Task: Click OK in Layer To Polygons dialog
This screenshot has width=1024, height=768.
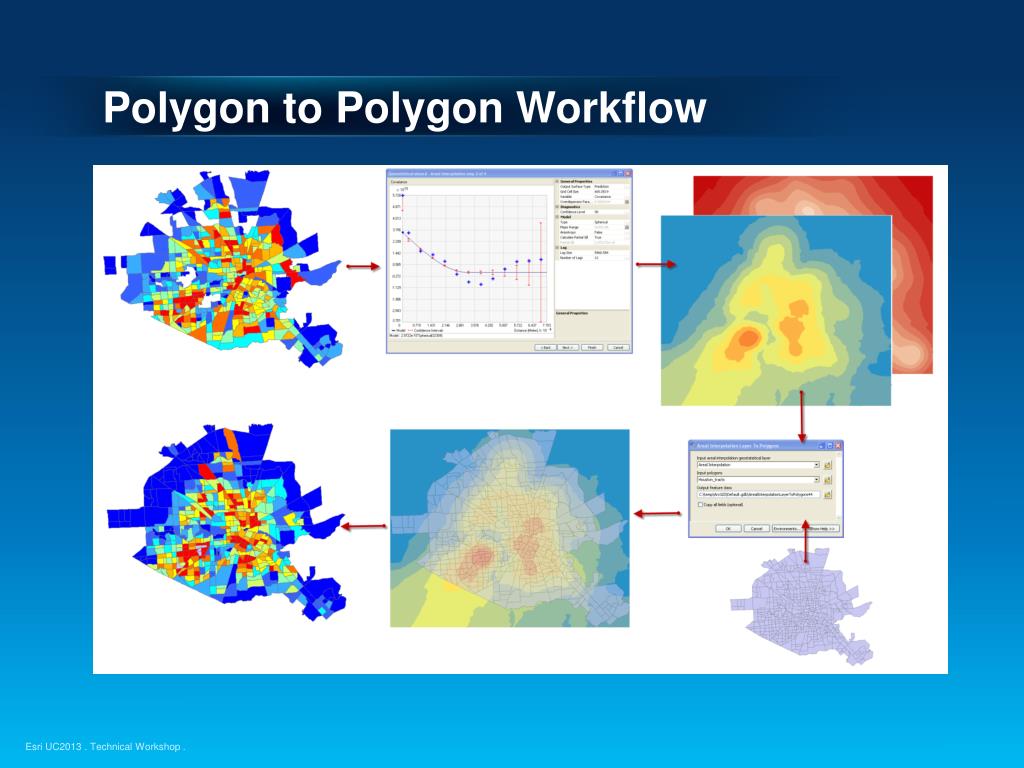Action: click(728, 528)
